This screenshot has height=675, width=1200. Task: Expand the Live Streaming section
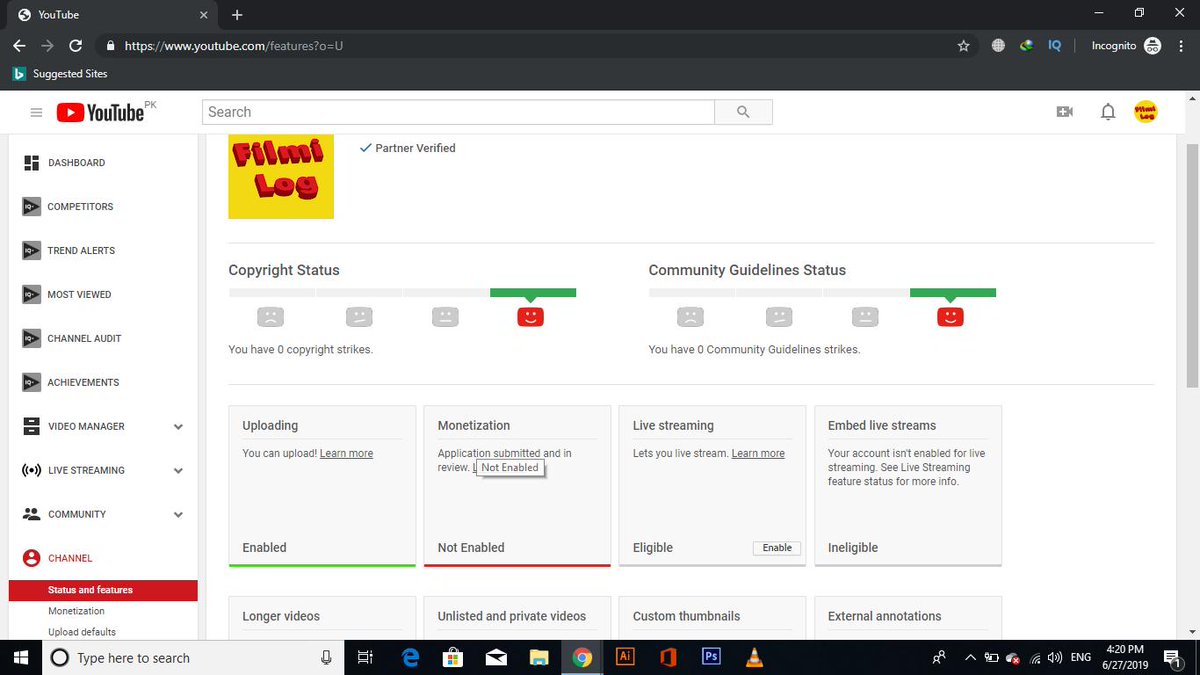coord(178,471)
